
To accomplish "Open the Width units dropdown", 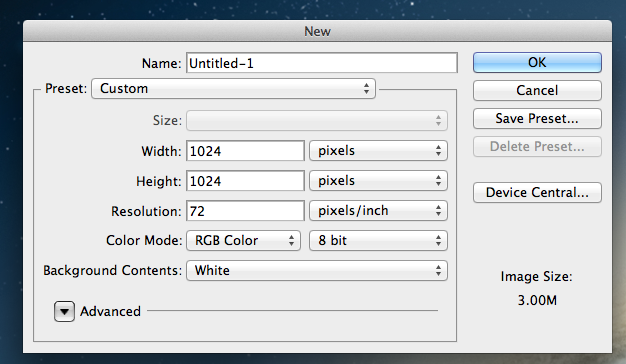I will coord(378,151).
